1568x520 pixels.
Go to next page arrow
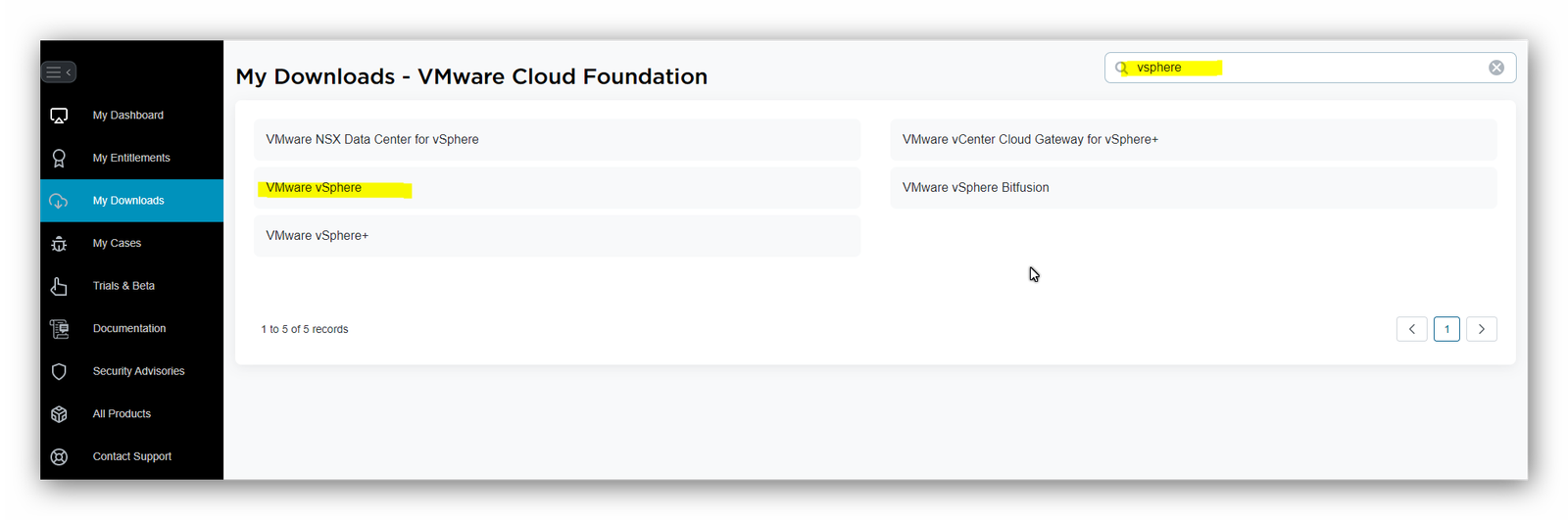[x=1482, y=329]
